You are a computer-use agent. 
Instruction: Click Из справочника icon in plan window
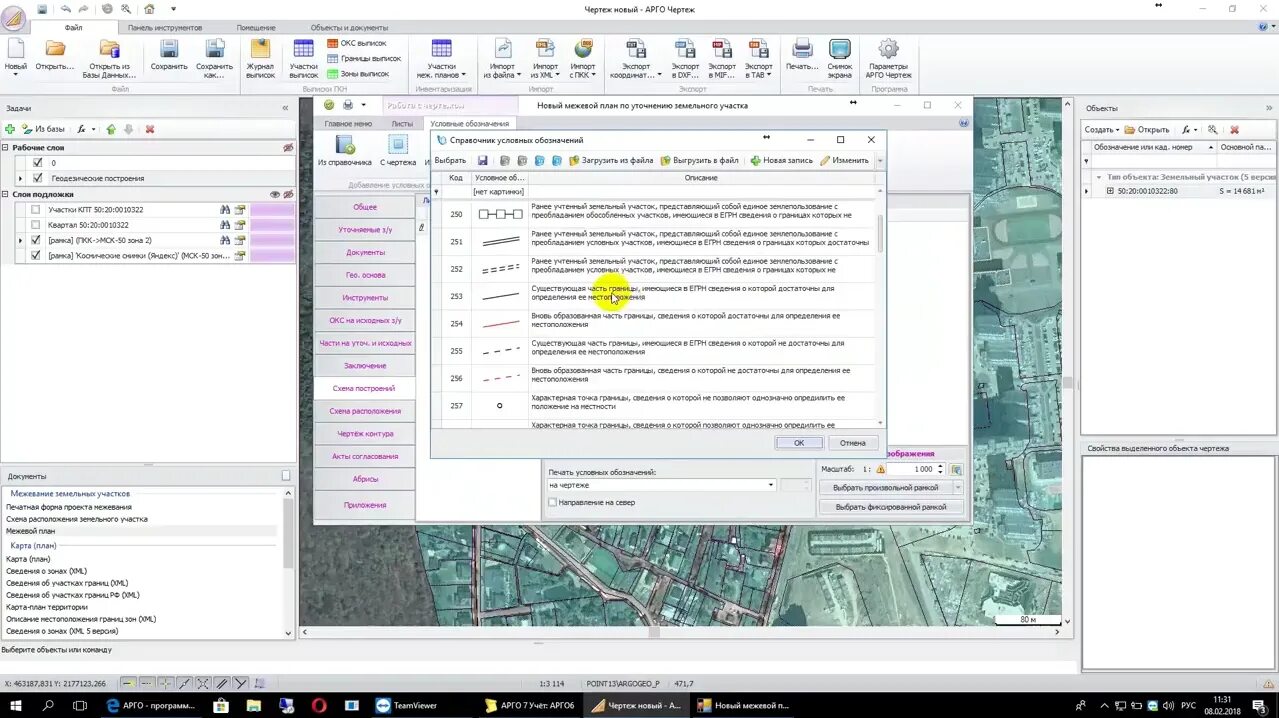coord(345,151)
